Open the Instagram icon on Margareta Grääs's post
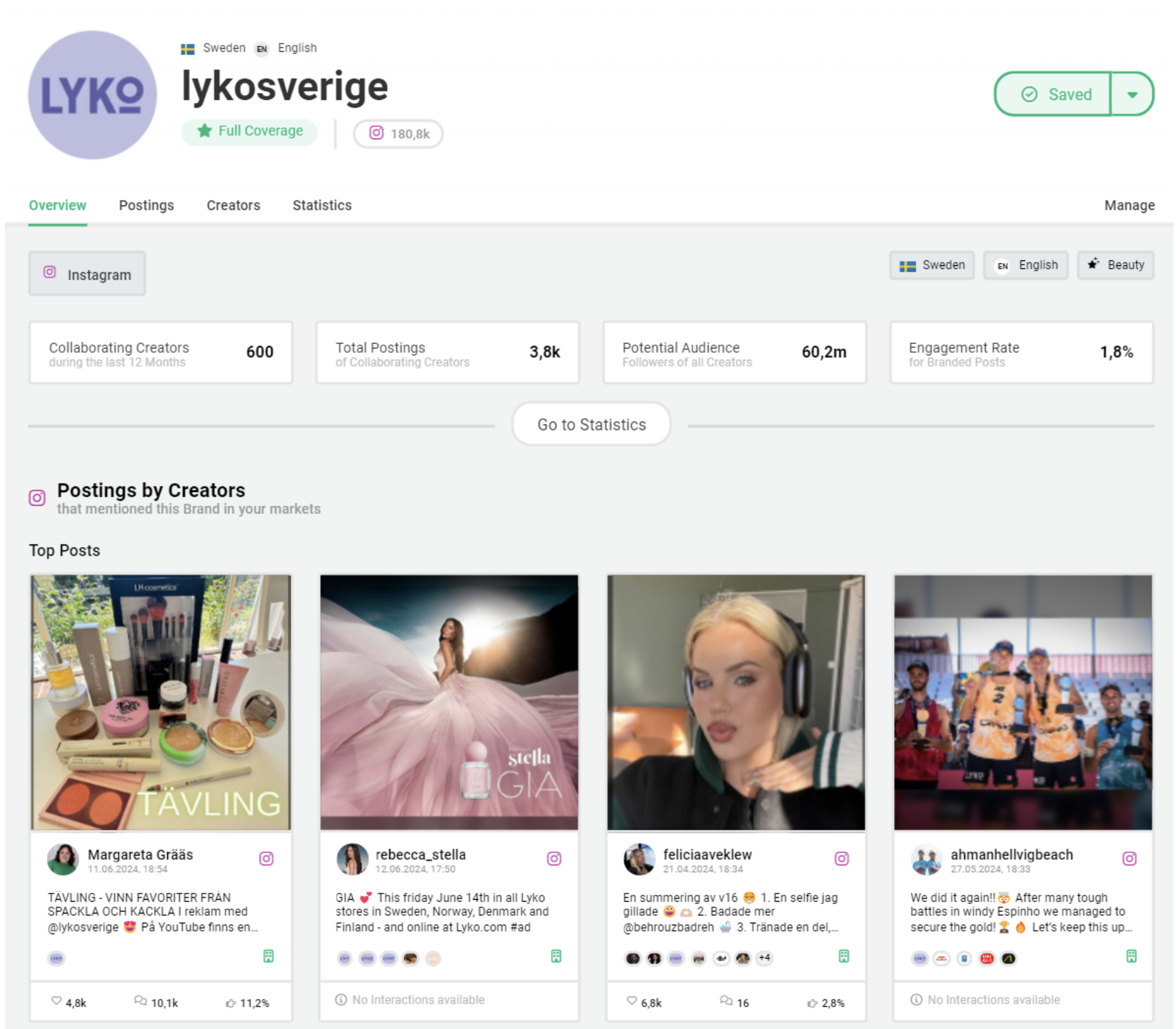1176x1029 pixels. coord(267,859)
